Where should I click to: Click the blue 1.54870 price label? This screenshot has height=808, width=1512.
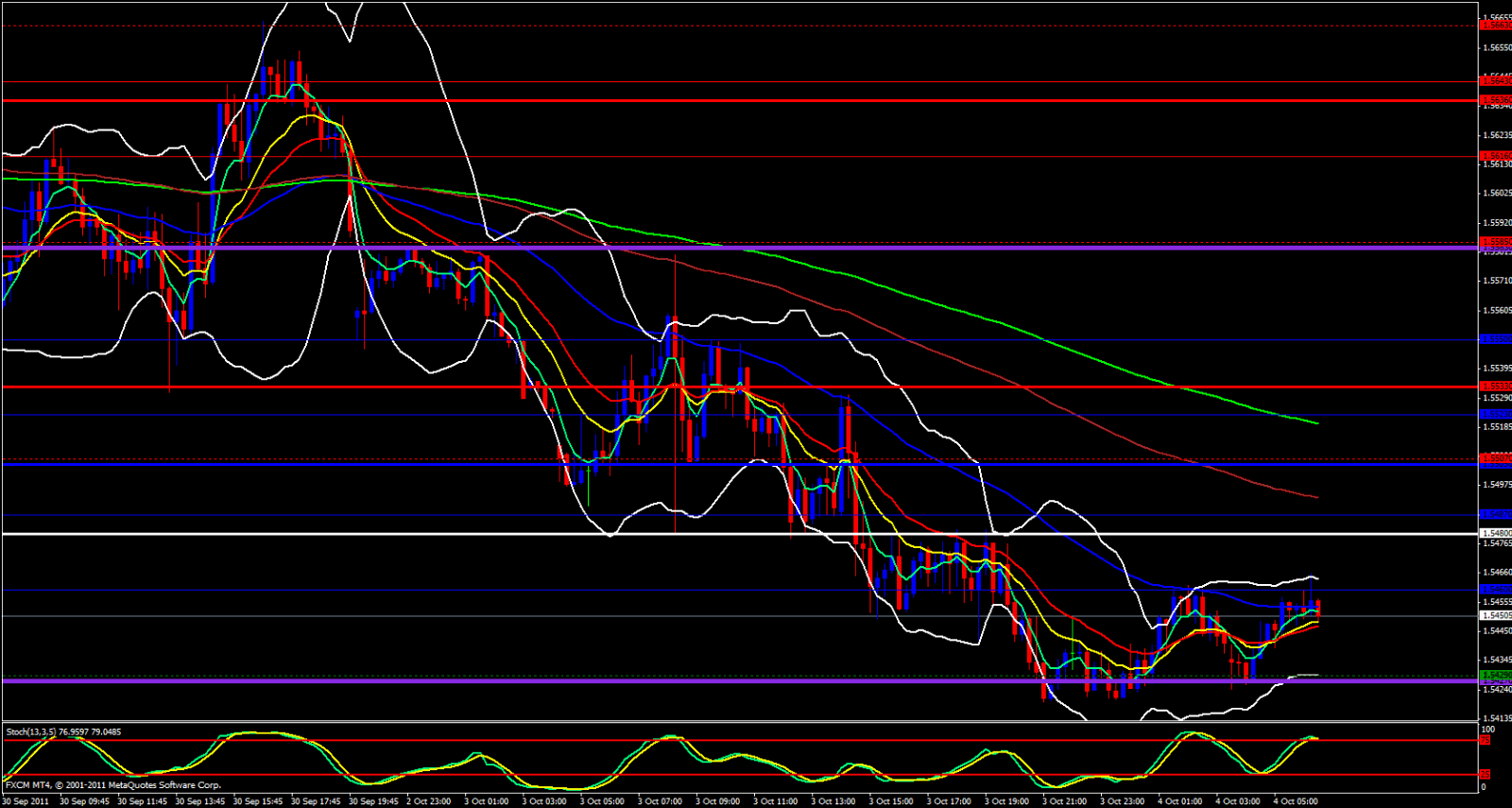tap(1495, 514)
